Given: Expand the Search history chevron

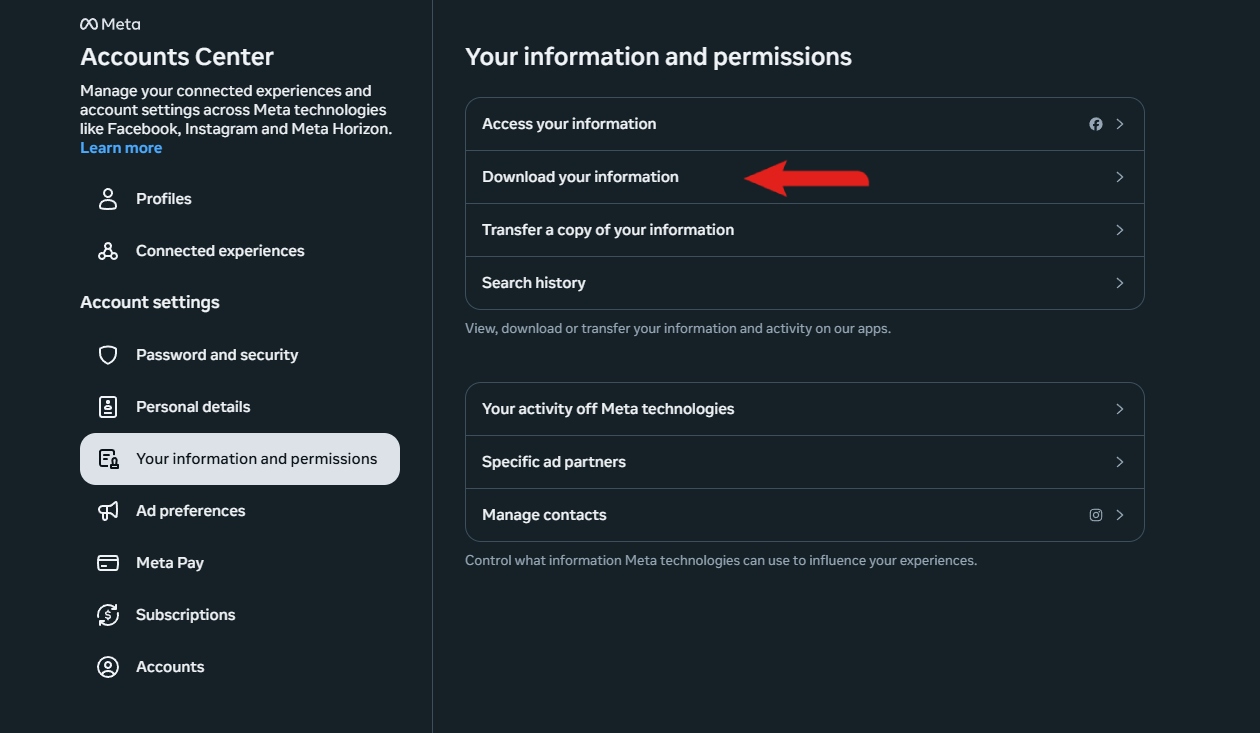Looking at the screenshot, I should 1120,283.
